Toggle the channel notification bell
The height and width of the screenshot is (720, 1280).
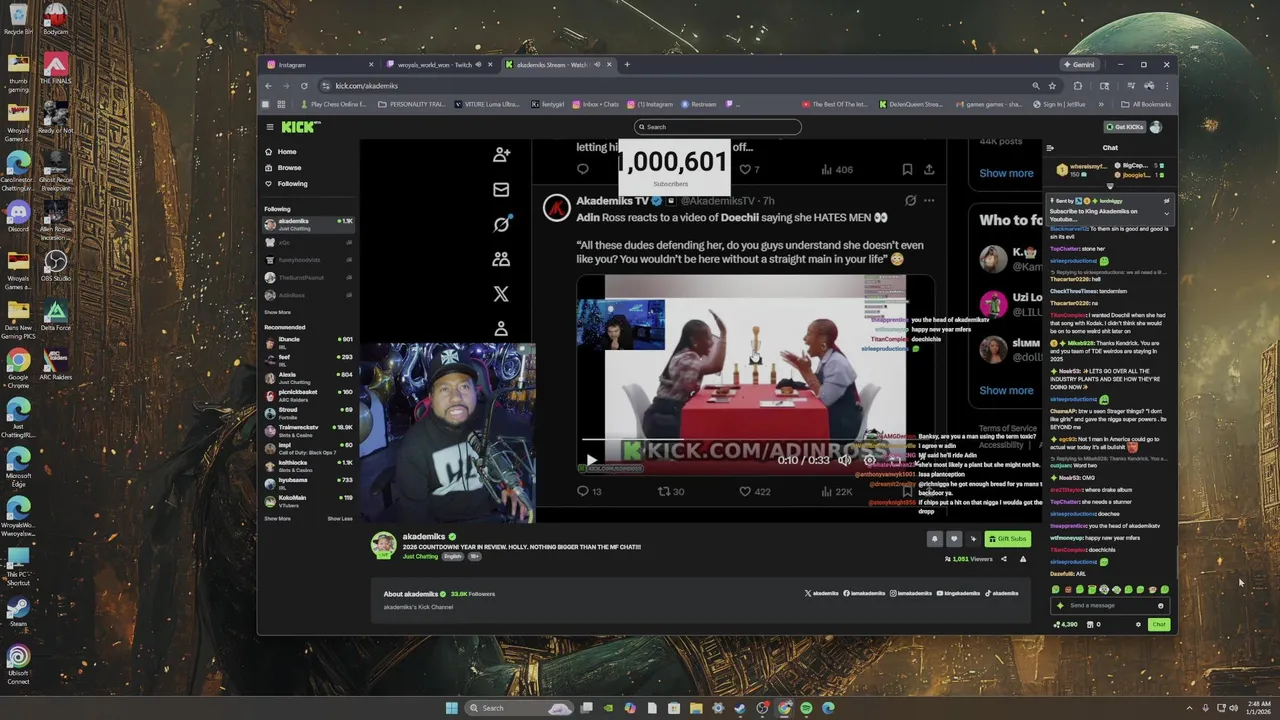click(x=934, y=539)
